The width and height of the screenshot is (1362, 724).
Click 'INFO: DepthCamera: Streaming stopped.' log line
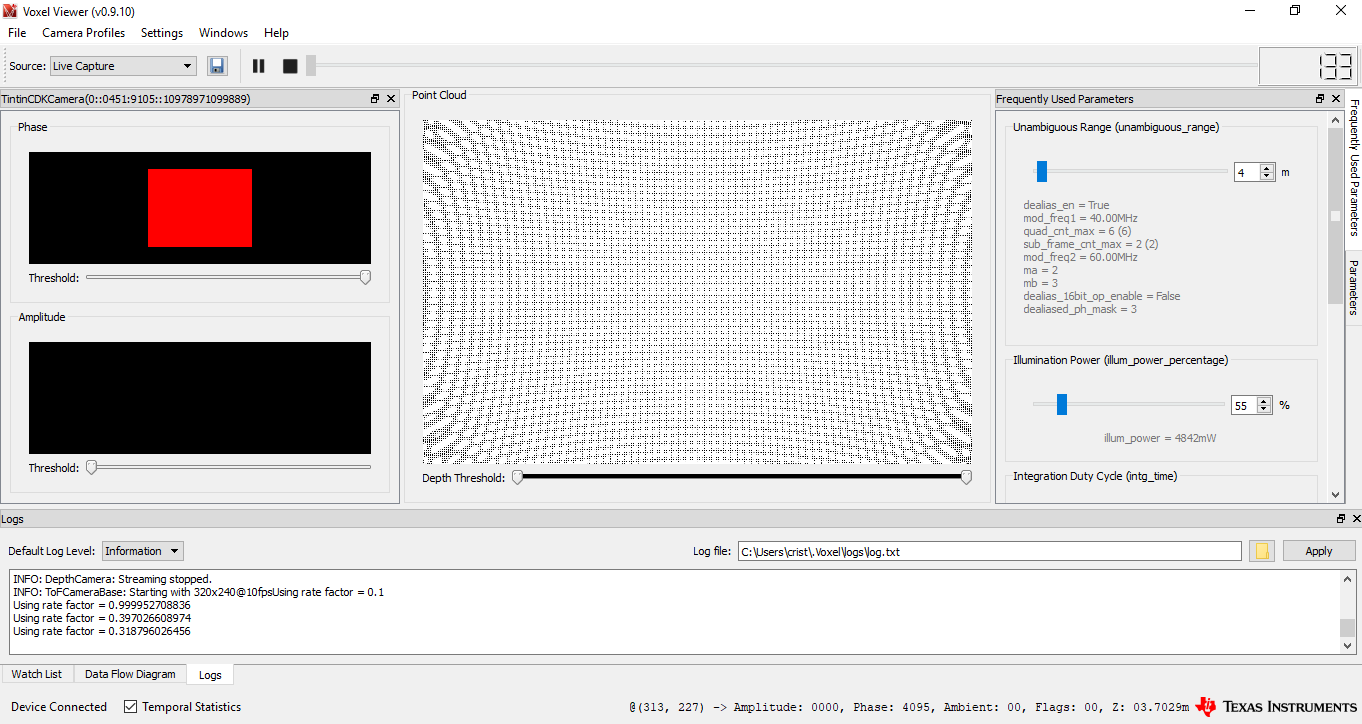112,579
